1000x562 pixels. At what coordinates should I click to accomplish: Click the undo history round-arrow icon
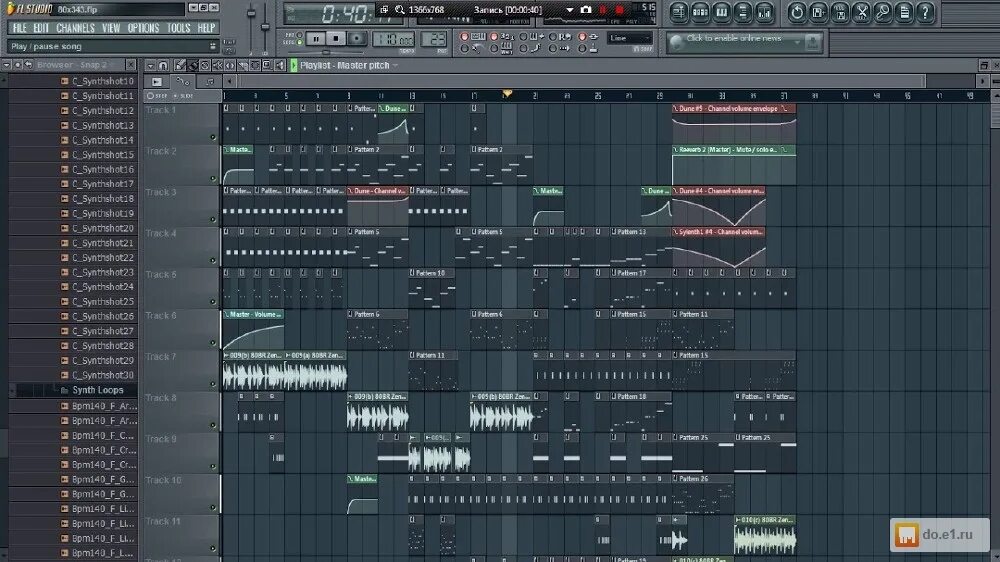coord(797,12)
